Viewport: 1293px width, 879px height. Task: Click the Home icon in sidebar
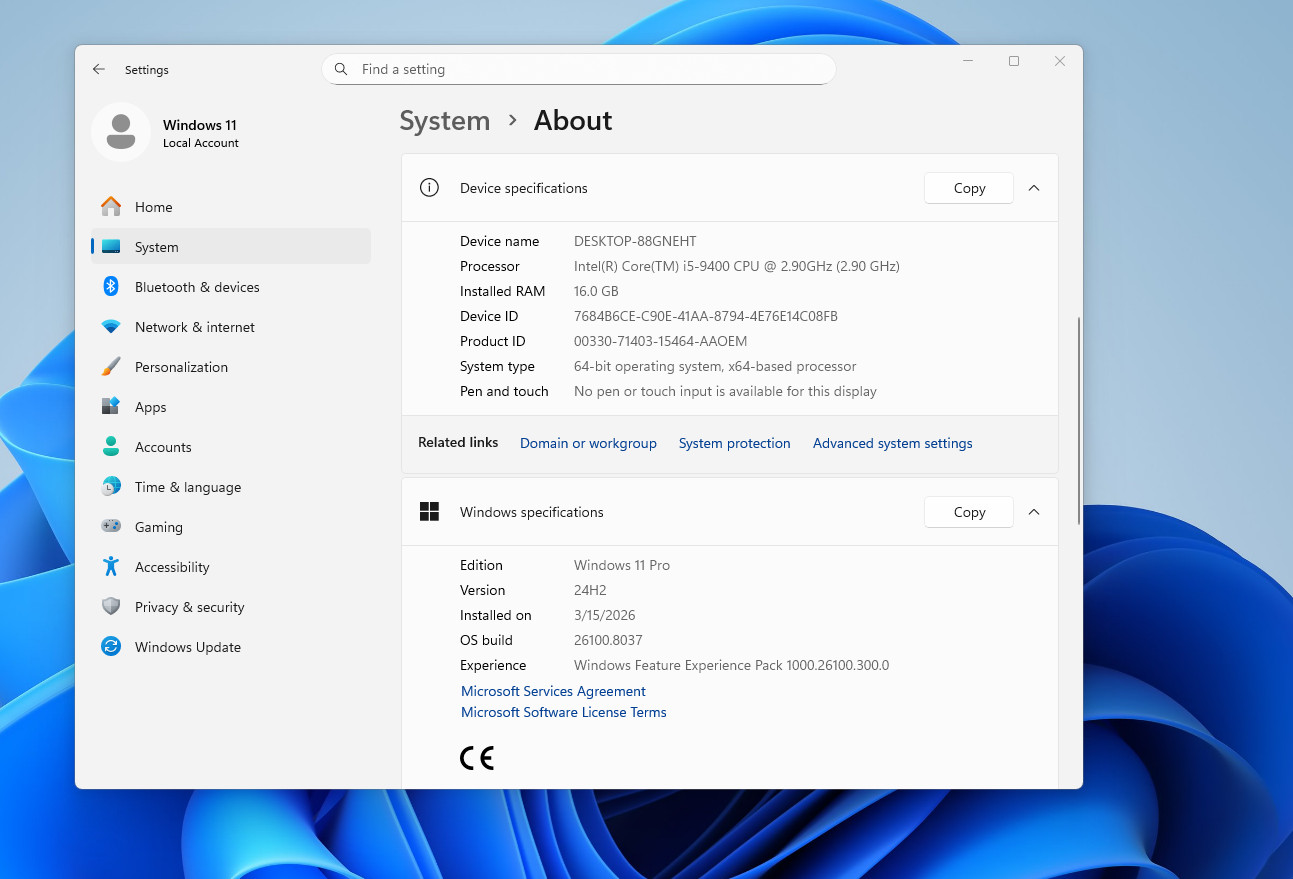(111, 207)
